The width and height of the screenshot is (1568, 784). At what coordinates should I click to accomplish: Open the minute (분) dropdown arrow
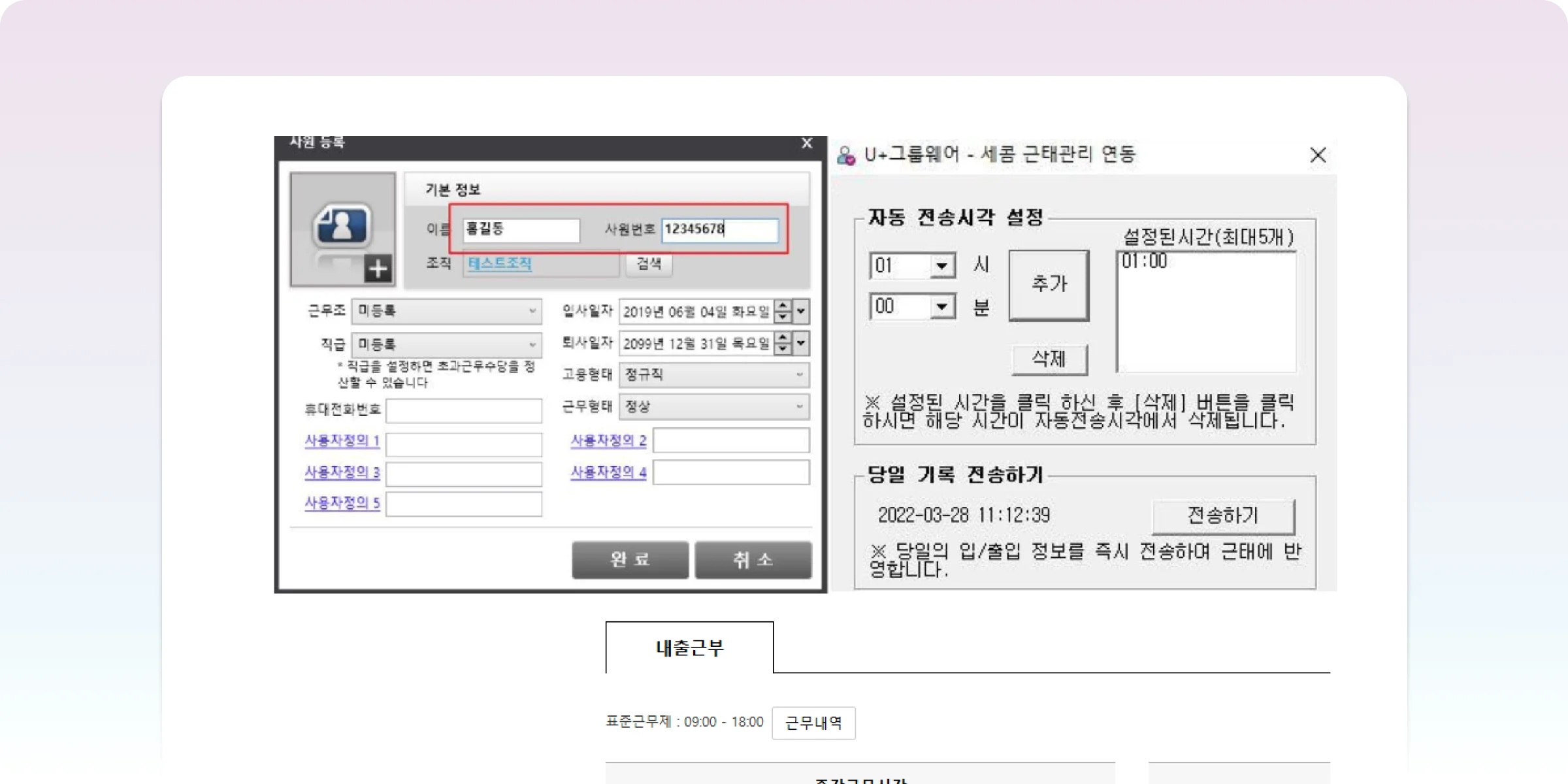941,306
